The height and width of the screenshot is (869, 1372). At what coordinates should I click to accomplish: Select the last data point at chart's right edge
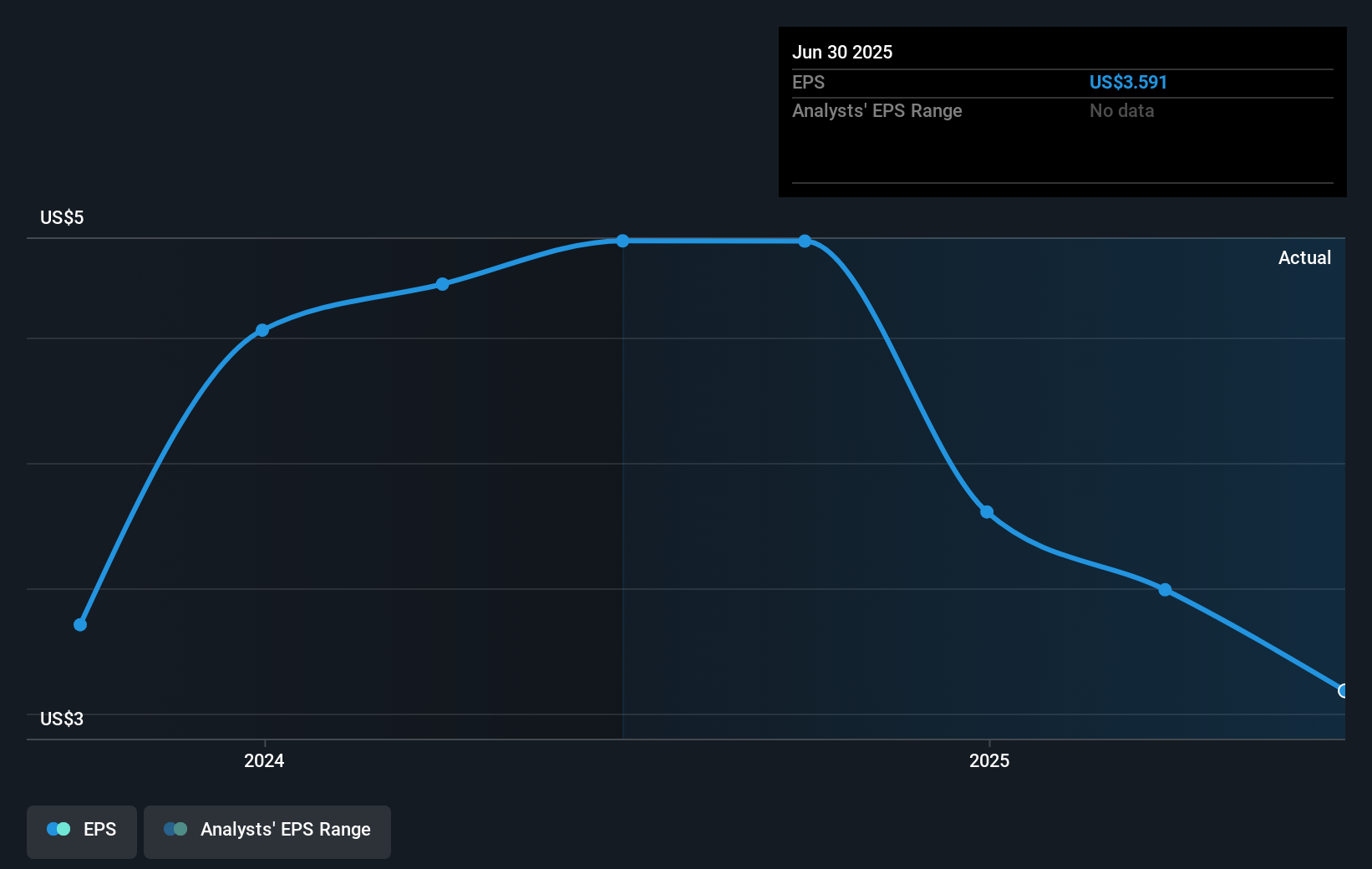tap(1343, 692)
